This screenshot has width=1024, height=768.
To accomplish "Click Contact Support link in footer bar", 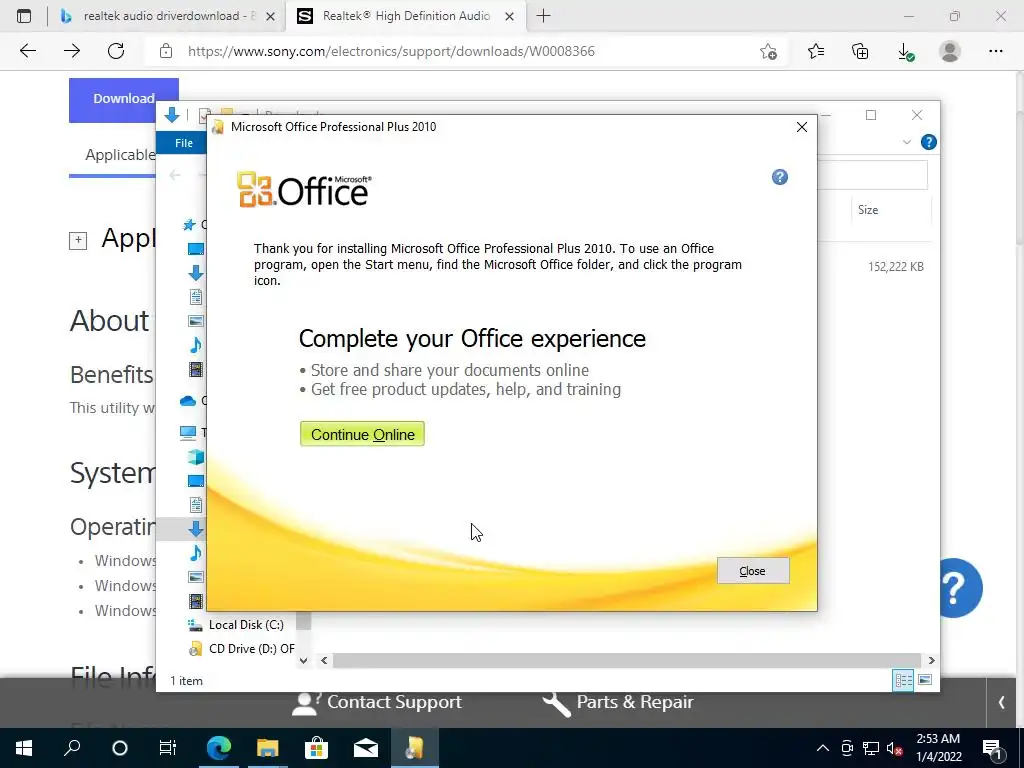I will [377, 703].
